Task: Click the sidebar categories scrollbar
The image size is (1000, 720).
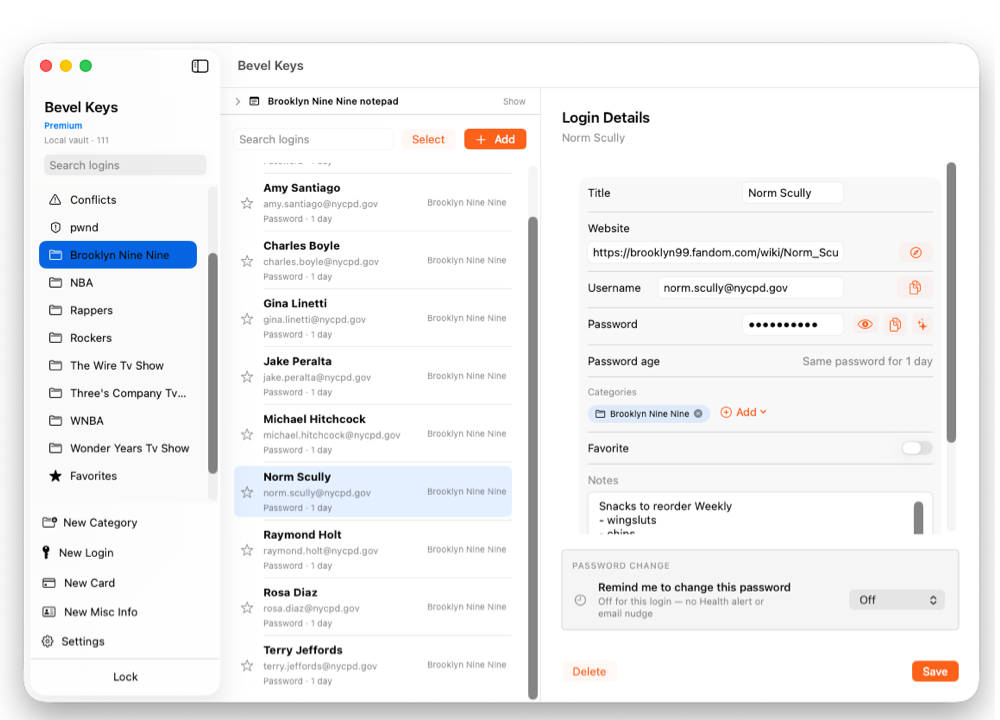Action: 213,364
